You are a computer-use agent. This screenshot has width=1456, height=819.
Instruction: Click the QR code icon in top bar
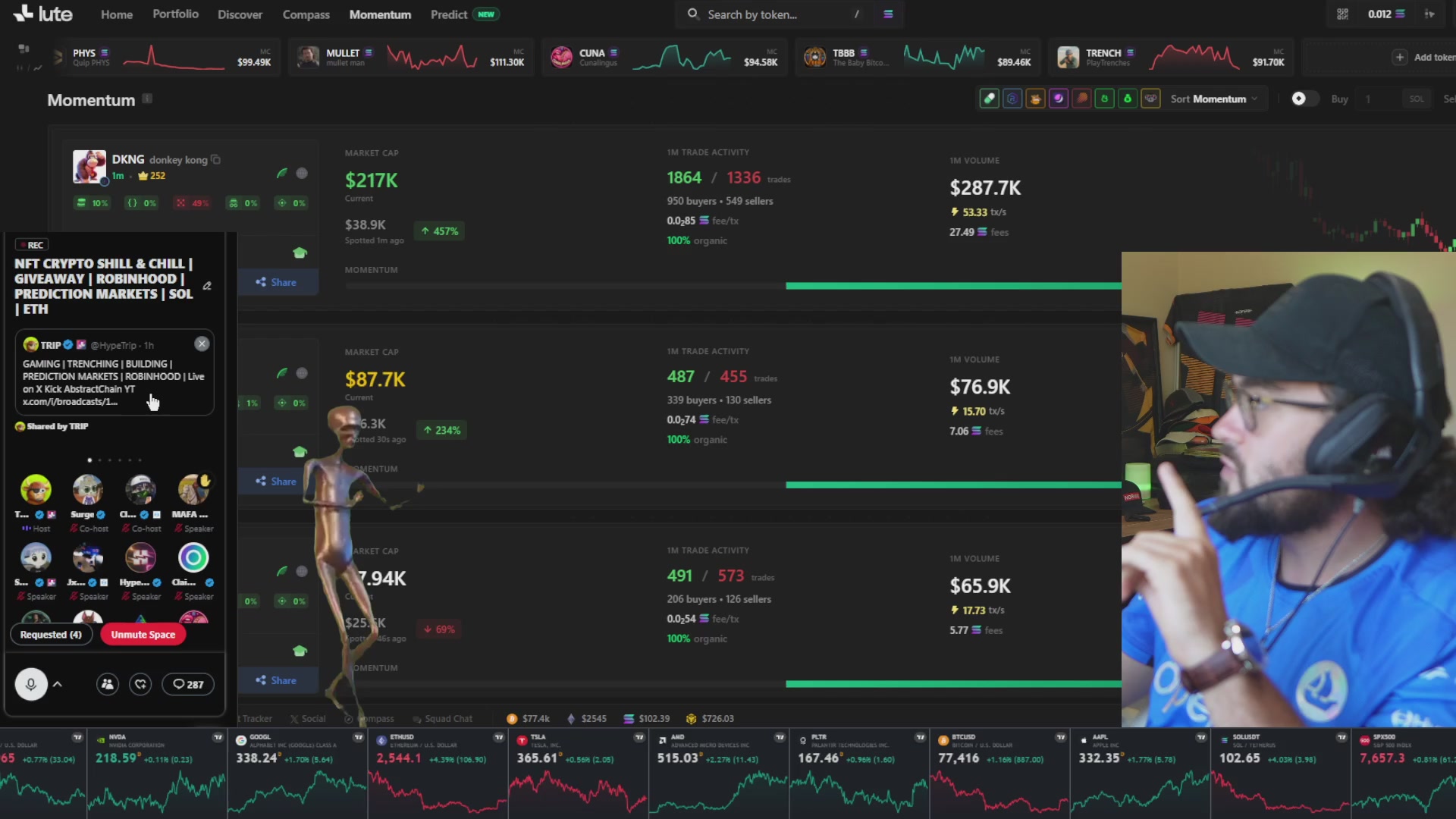coord(1342,14)
